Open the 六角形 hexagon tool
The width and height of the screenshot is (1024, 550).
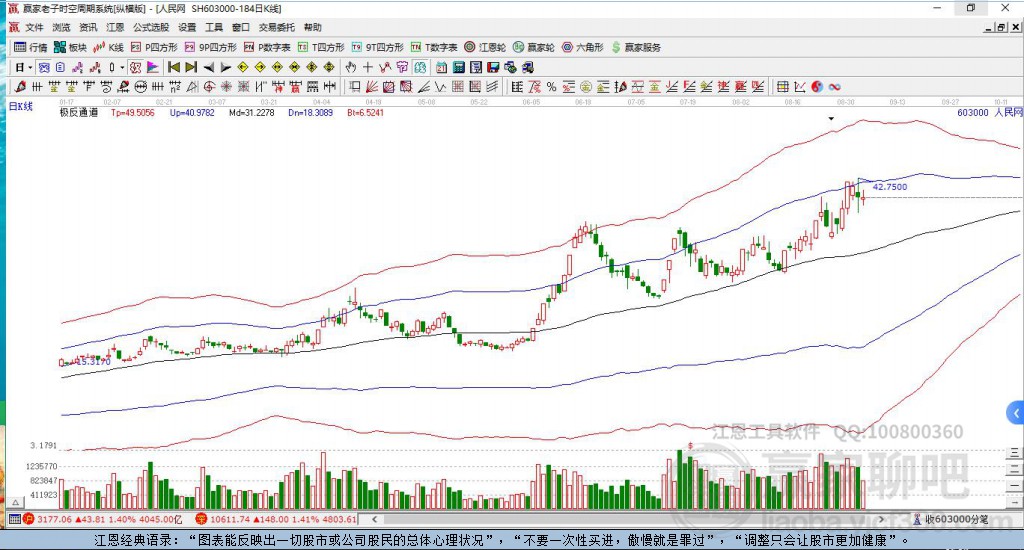583,47
